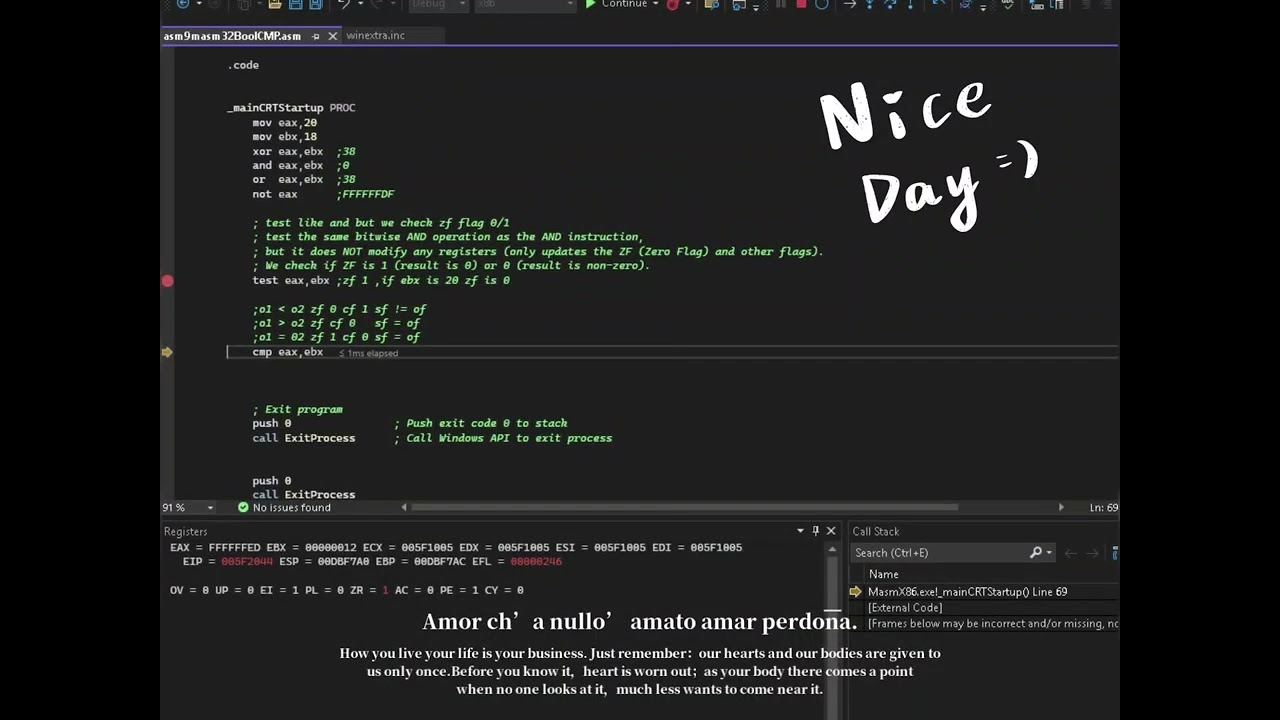Click the editor horizontal scrollbar right arrow

1061,507
